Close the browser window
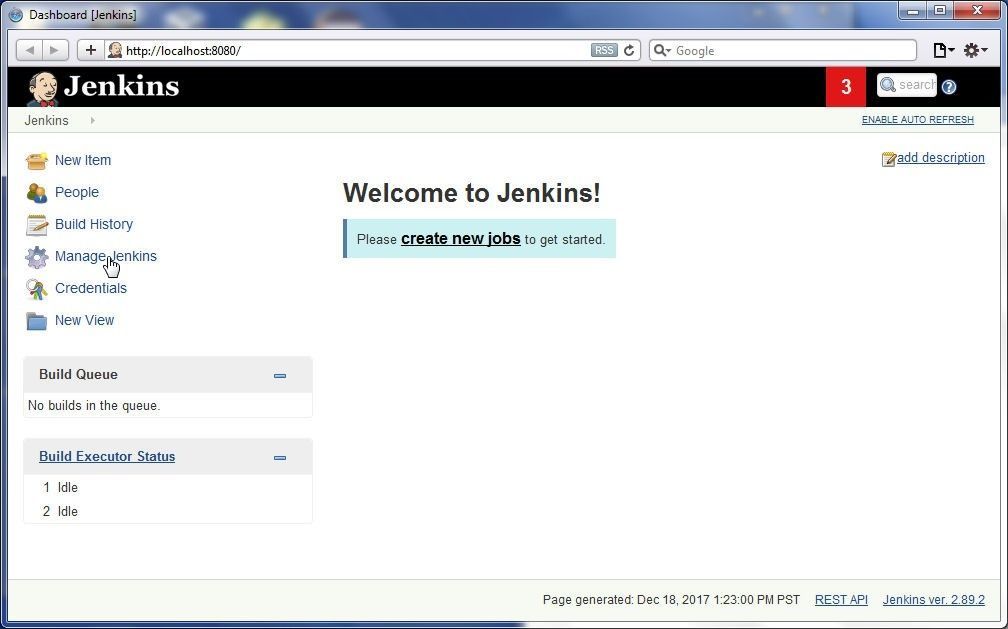The image size is (1008, 629). point(977,11)
